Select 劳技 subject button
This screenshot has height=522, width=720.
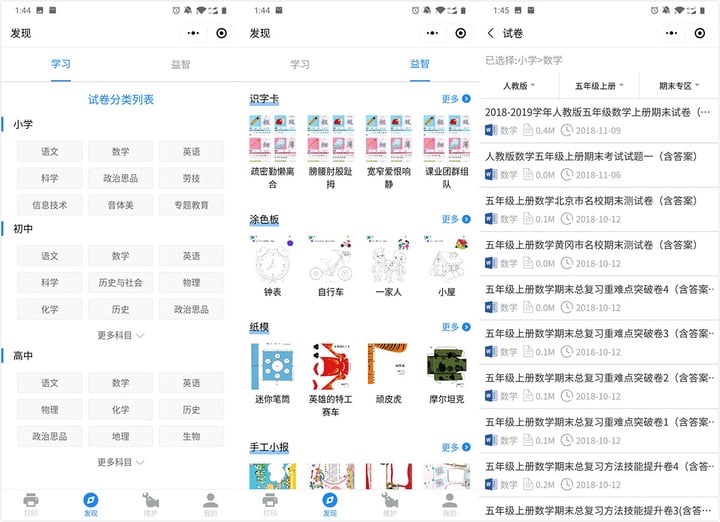click(x=191, y=178)
